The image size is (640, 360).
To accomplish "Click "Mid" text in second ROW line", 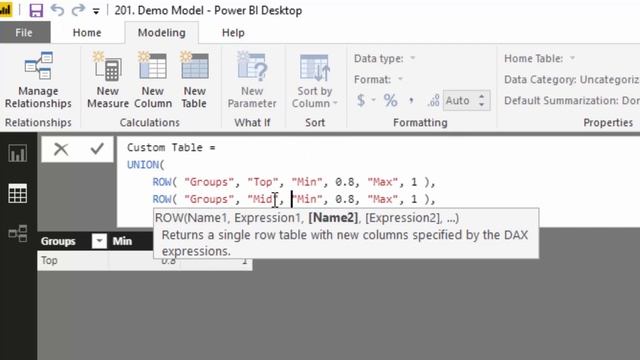I will tap(261, 199).
